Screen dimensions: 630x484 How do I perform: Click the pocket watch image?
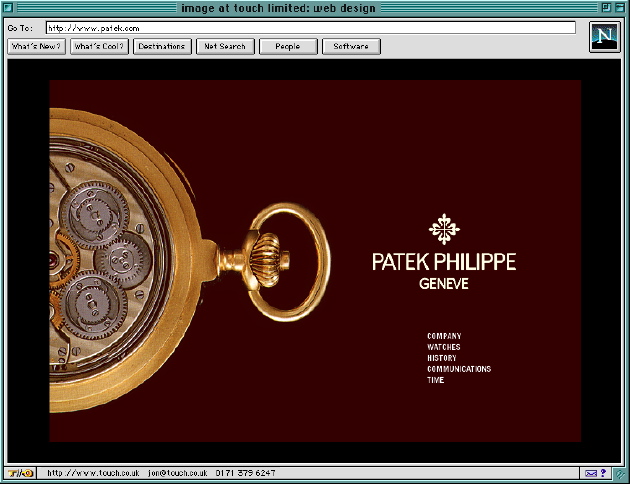point(190,260)
